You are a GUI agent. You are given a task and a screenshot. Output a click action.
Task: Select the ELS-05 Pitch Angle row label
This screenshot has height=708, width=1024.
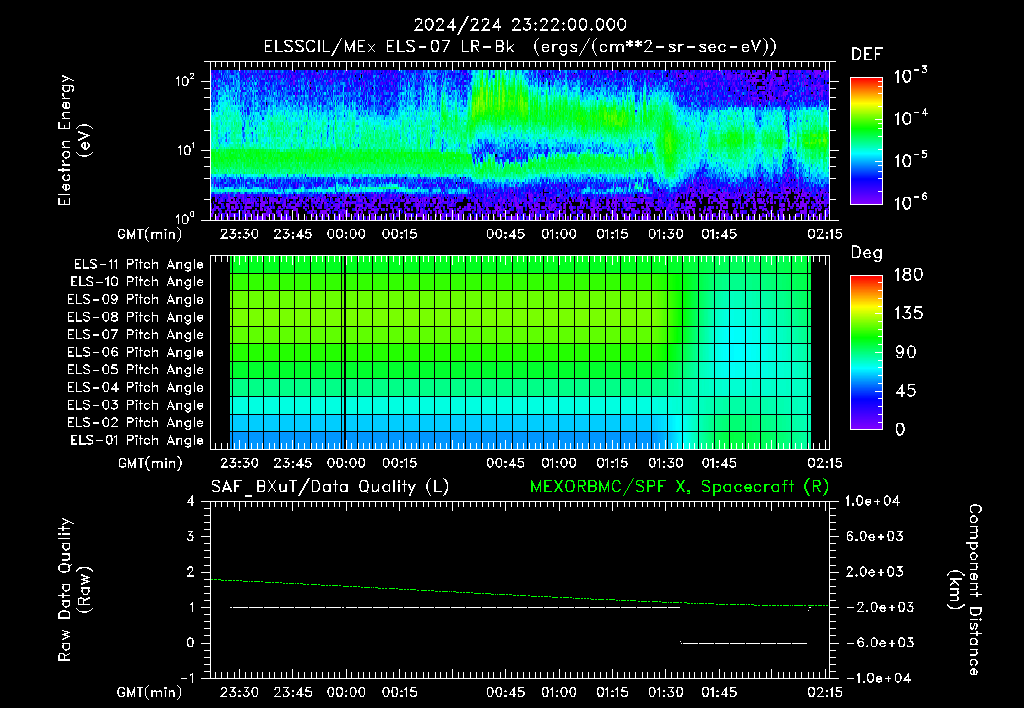(136, 370)
